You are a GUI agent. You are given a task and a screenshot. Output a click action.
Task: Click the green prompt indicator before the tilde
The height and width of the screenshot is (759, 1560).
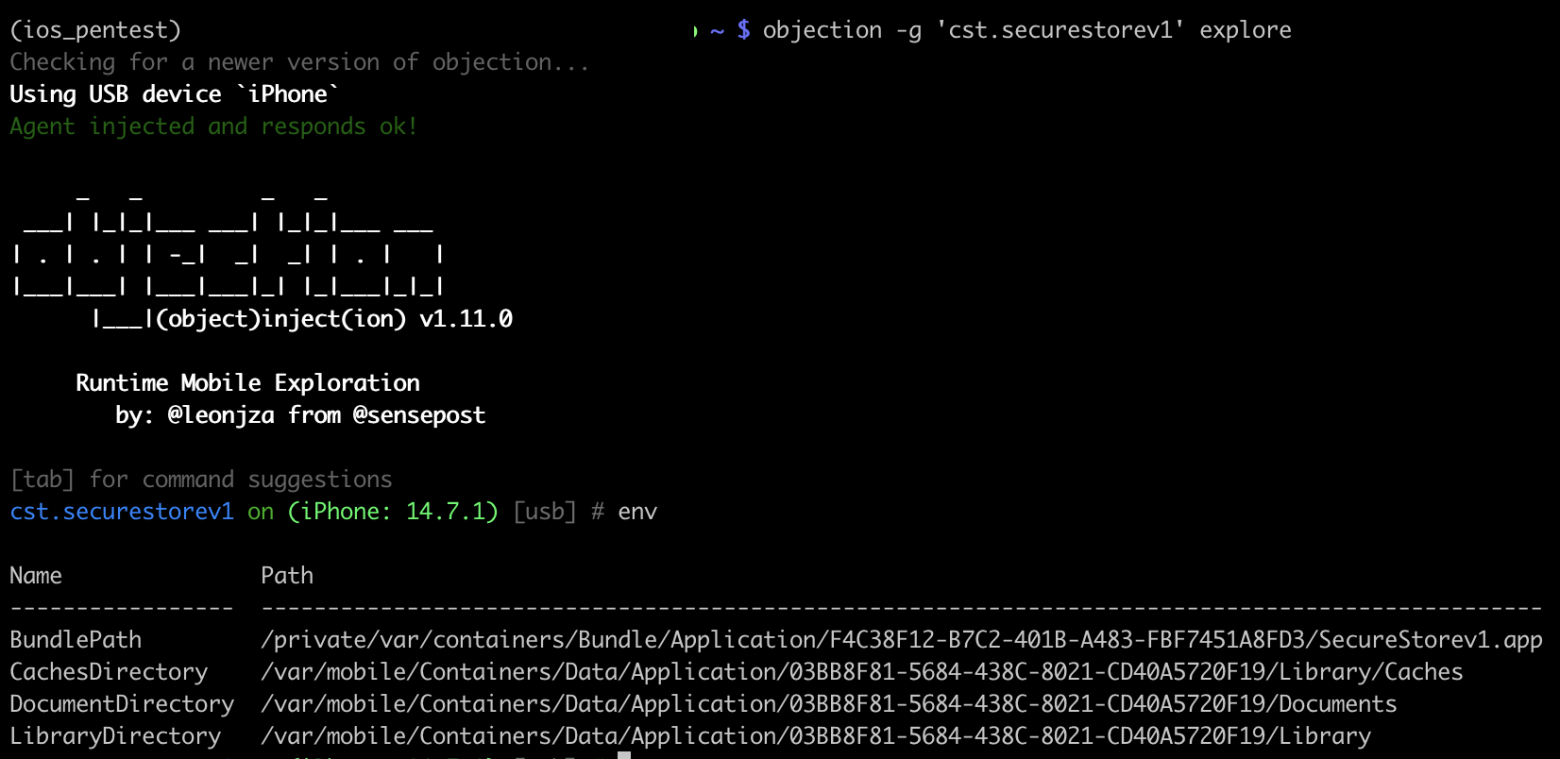pyautogui.click(x=695, y=31)
